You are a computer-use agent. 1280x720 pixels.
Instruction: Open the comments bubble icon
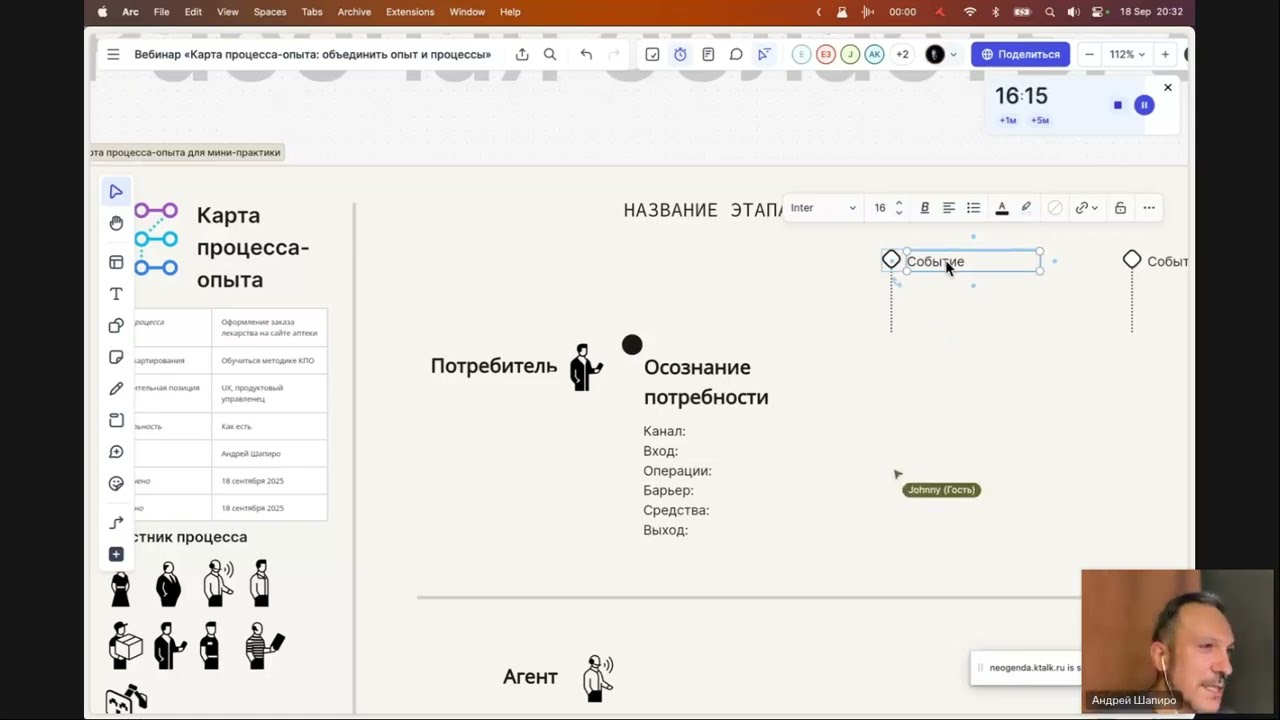736,54
